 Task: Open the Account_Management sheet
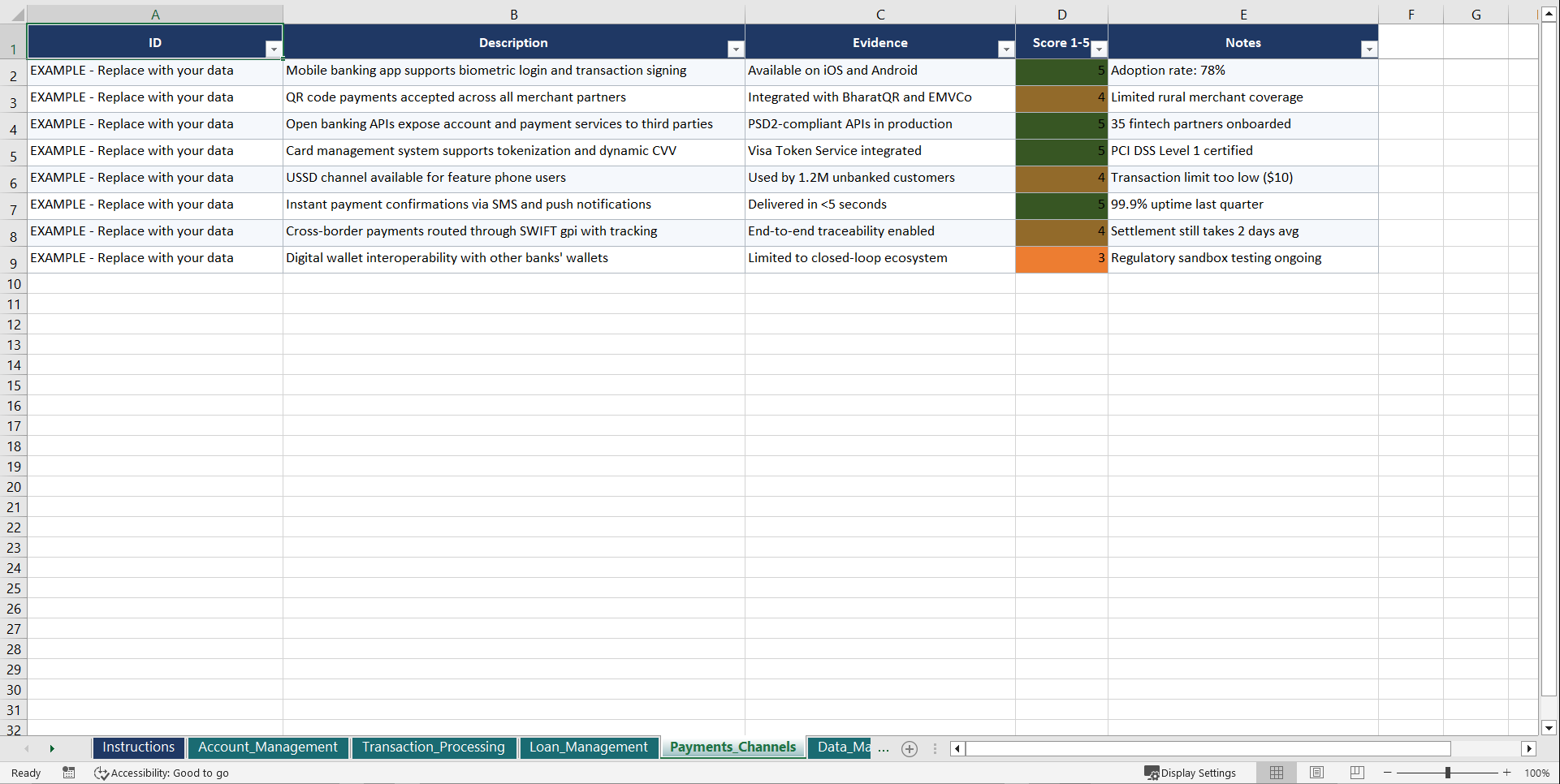[x=268, y=747]
